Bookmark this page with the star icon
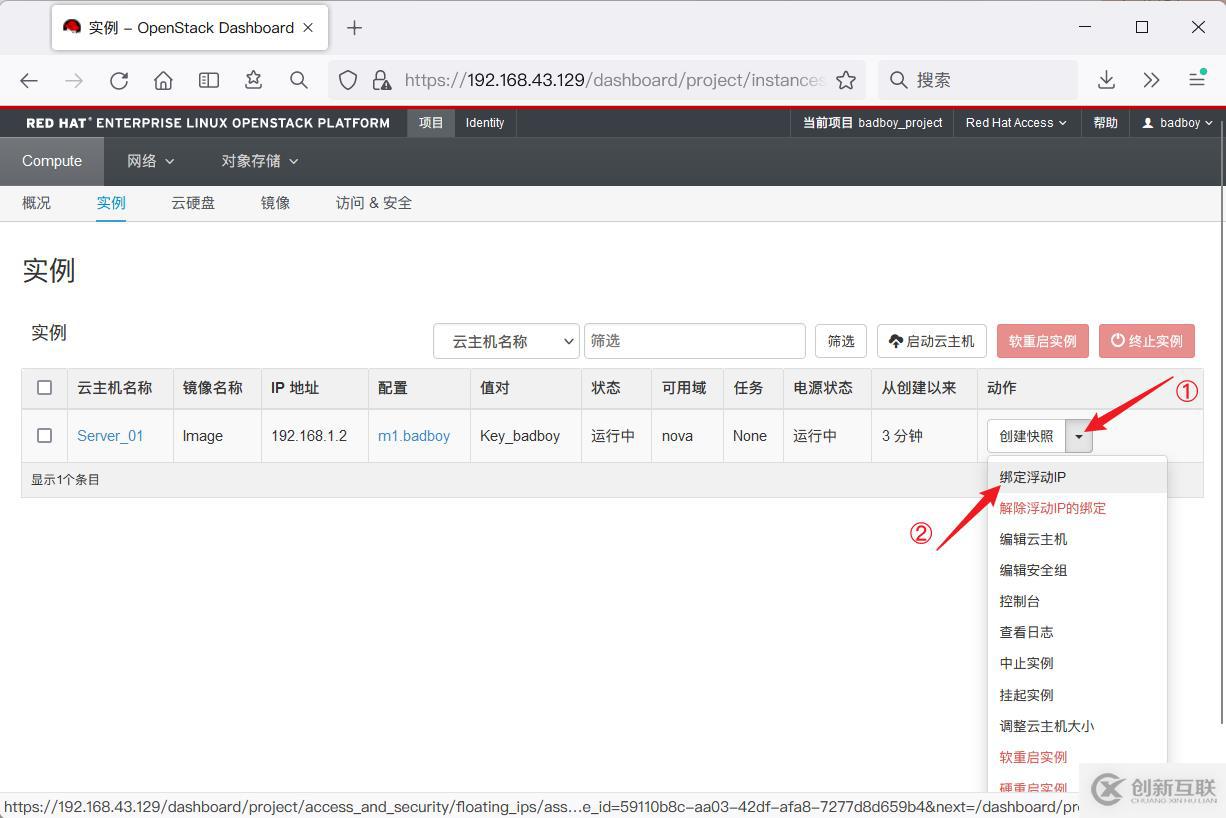 [846, 80]
